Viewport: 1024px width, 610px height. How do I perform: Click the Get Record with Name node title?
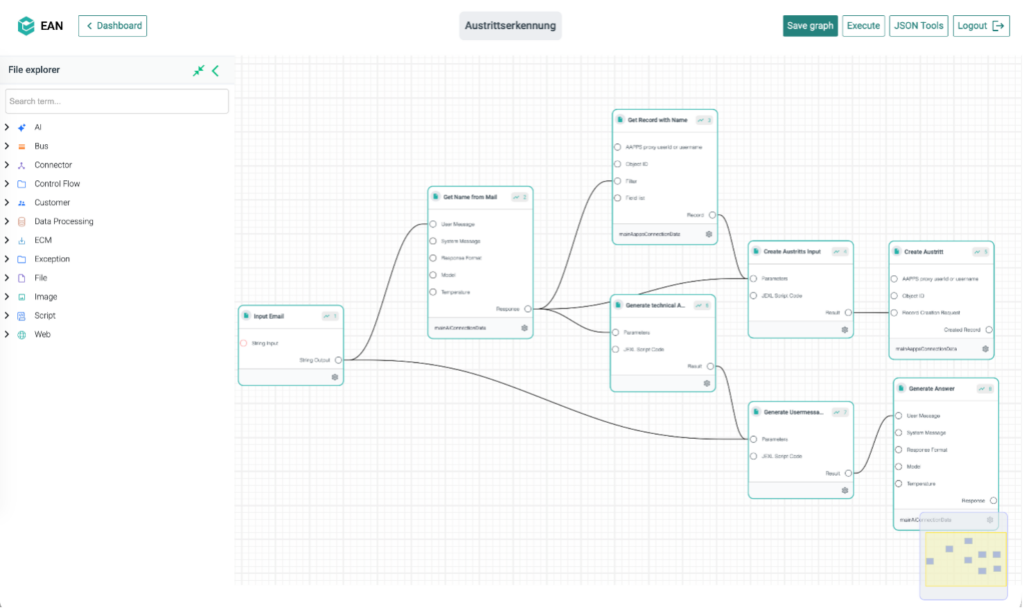(658, 120)
